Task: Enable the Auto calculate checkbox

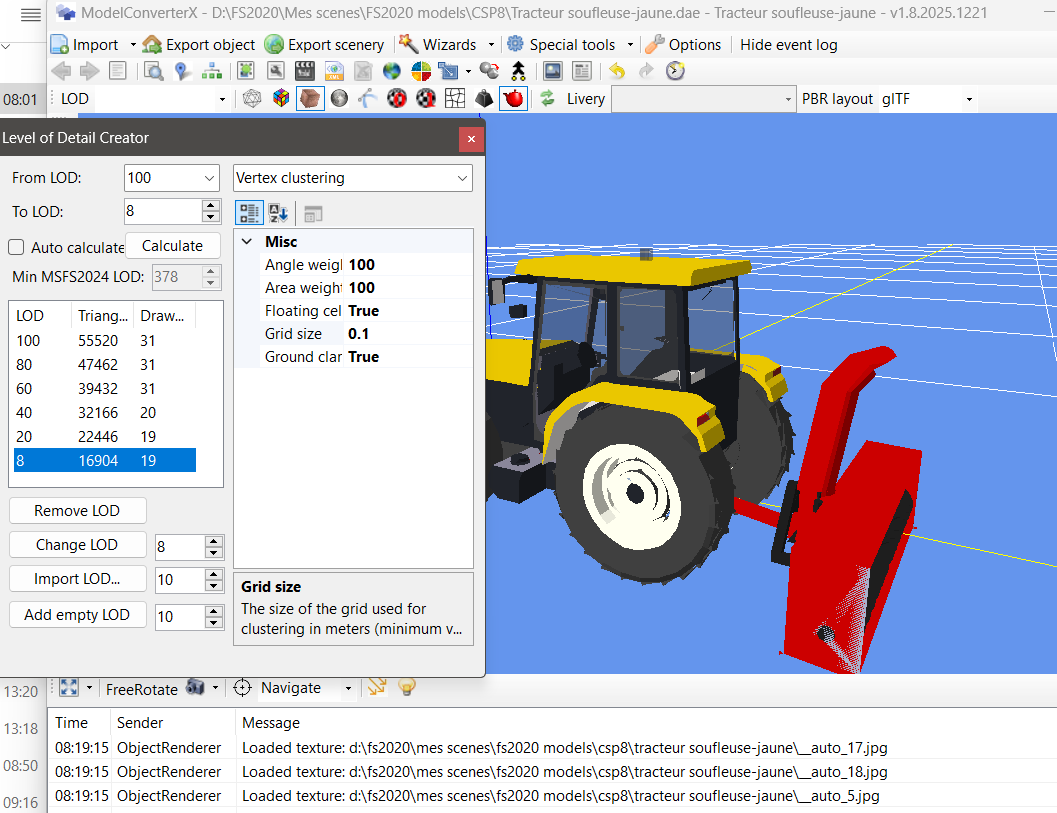Action: [x=17, y=247]
